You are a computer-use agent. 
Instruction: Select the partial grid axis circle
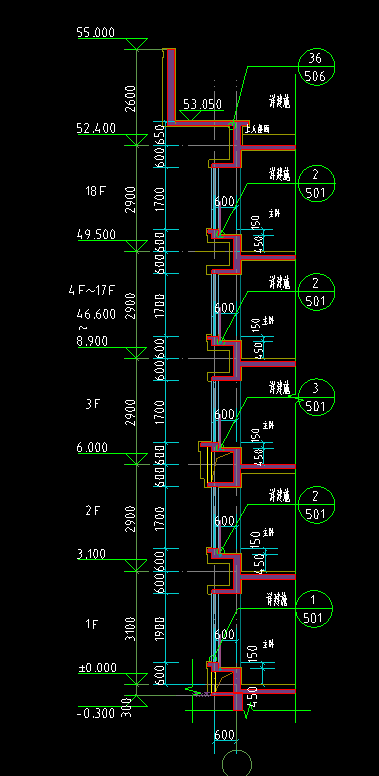click(237, 763)
